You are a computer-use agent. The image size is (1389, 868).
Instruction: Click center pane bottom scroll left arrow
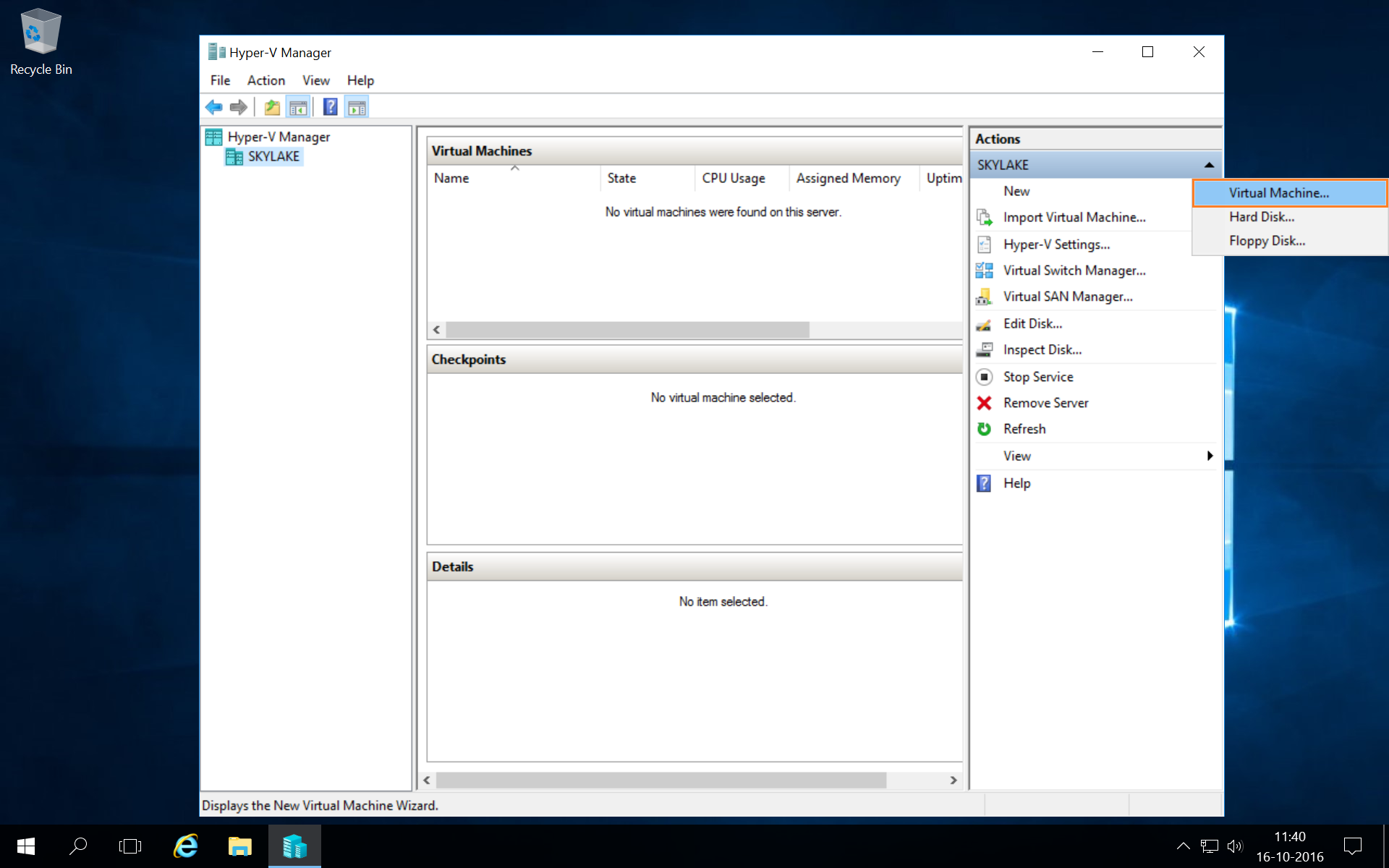427,780
